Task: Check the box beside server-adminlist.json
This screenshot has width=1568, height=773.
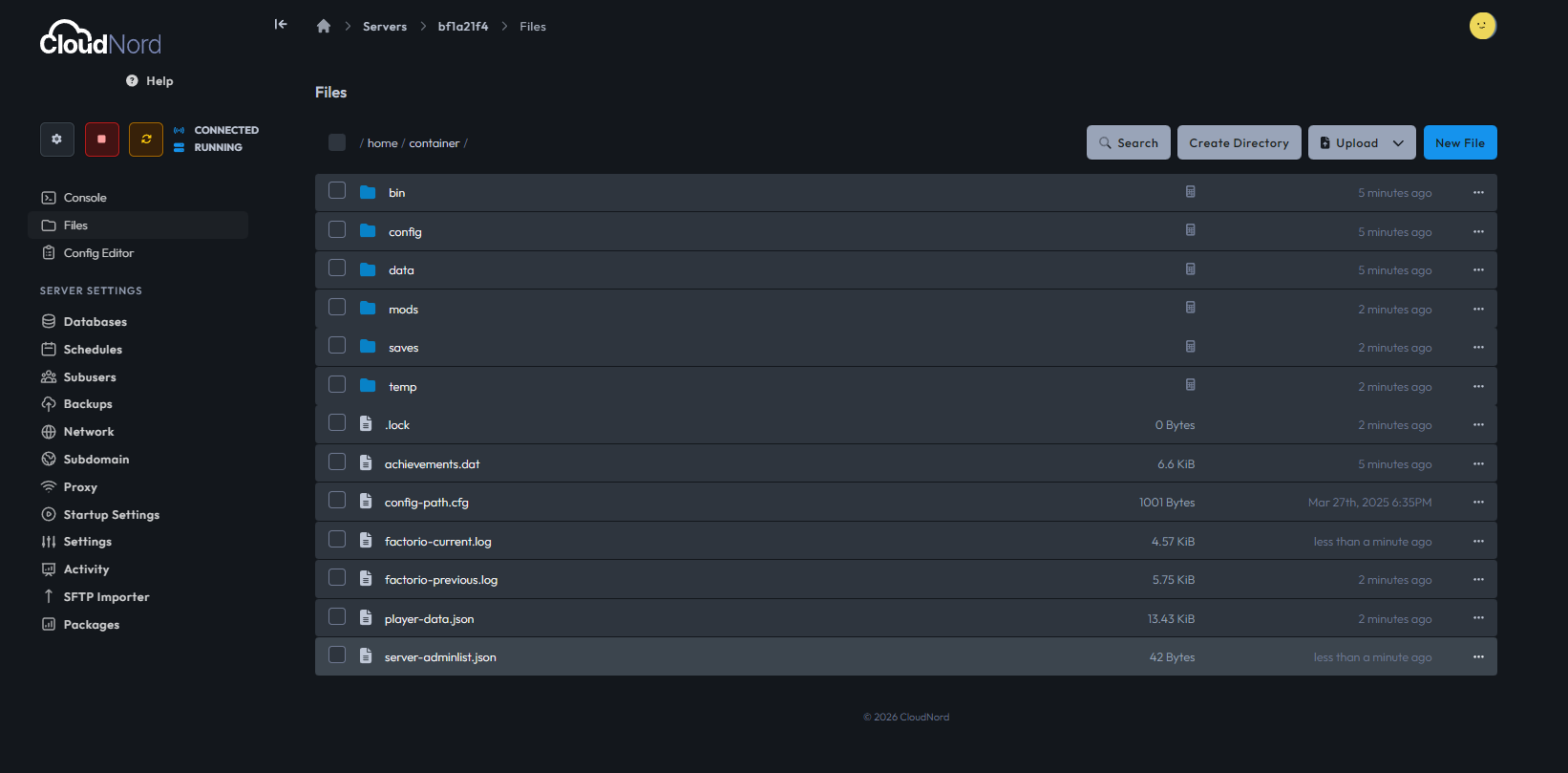Action: [337, 655]
